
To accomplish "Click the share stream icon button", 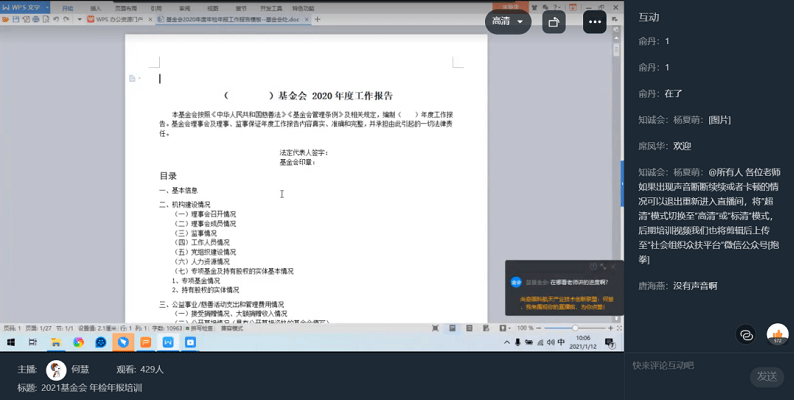I will pos(554,21).
